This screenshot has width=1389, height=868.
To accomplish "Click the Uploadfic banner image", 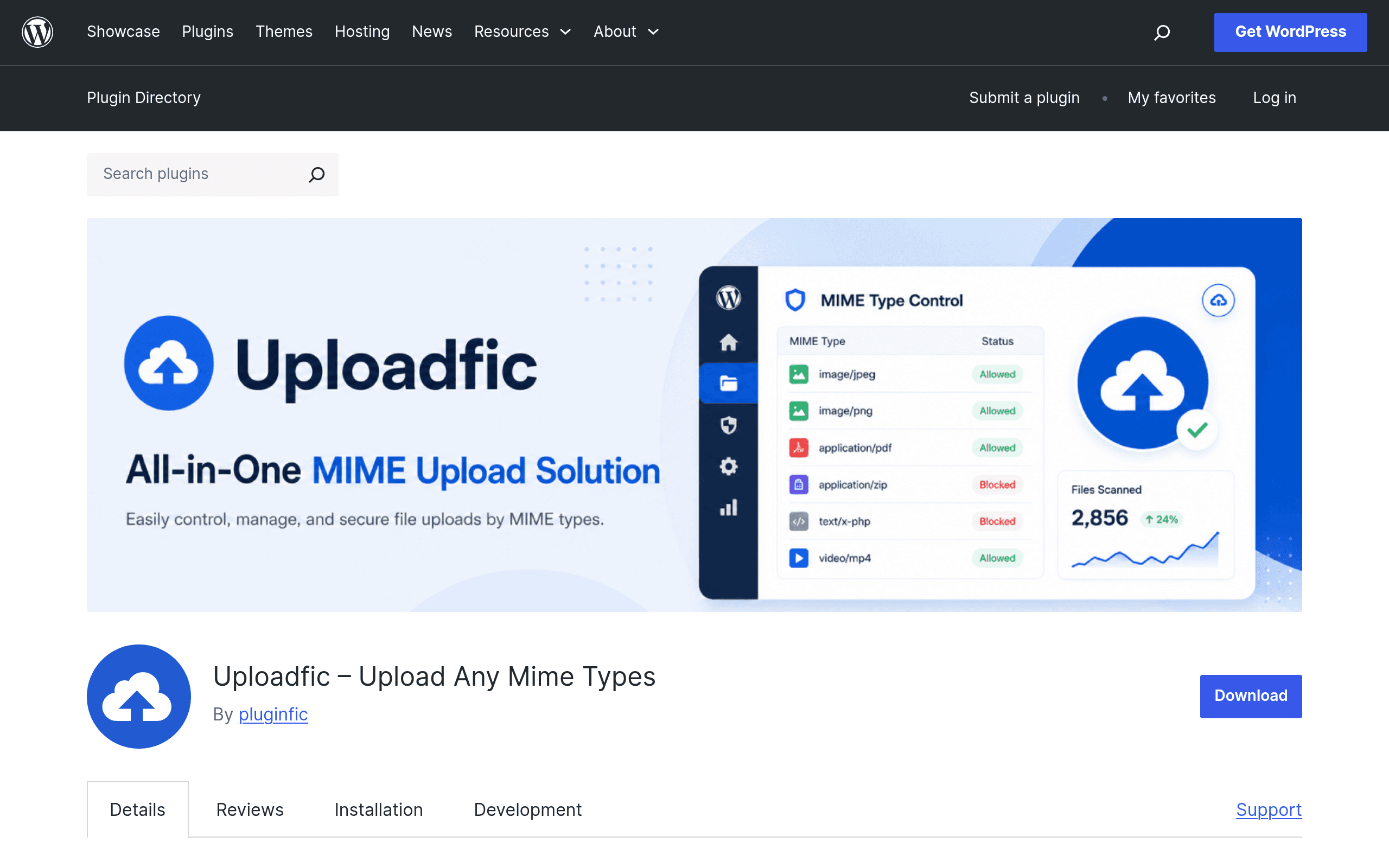I will [x=694, y=414].
